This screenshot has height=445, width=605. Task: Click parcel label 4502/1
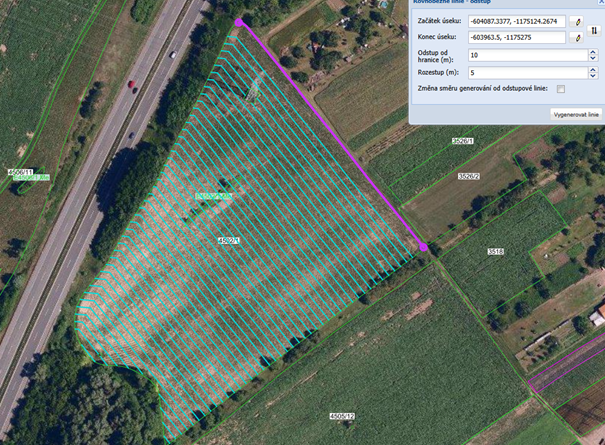click(x=229, y=240)
